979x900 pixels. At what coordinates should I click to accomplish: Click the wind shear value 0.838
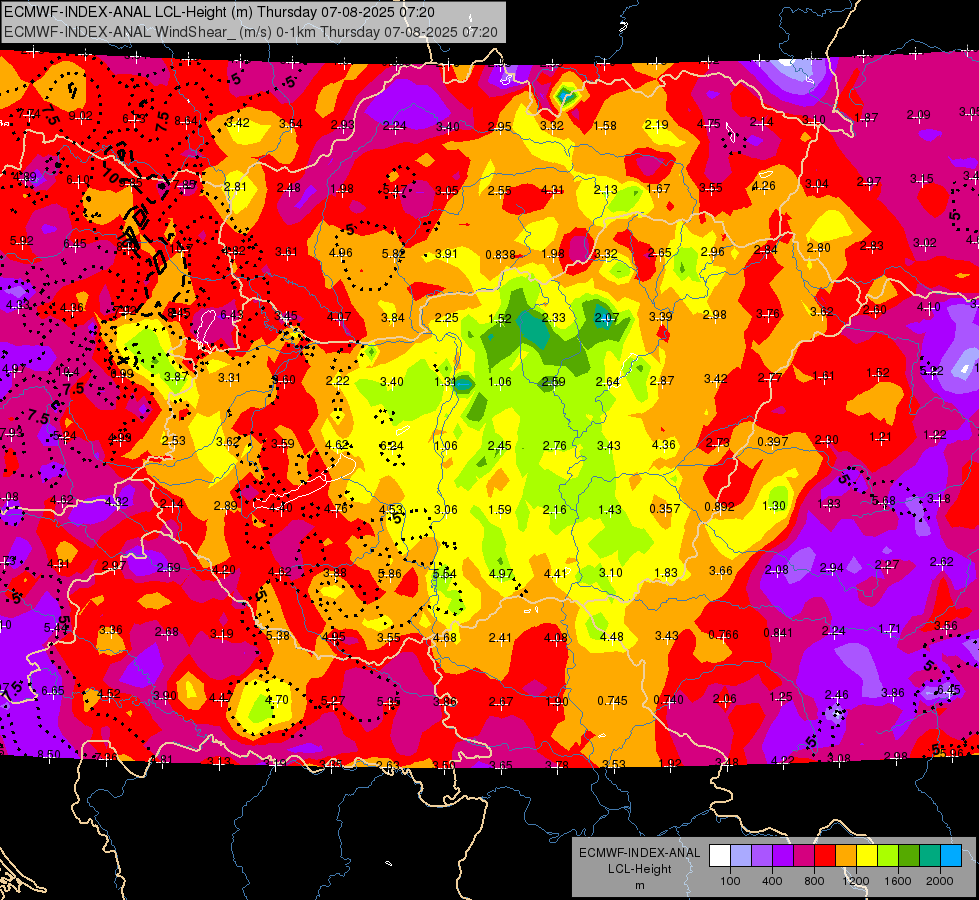pos(500,254)
